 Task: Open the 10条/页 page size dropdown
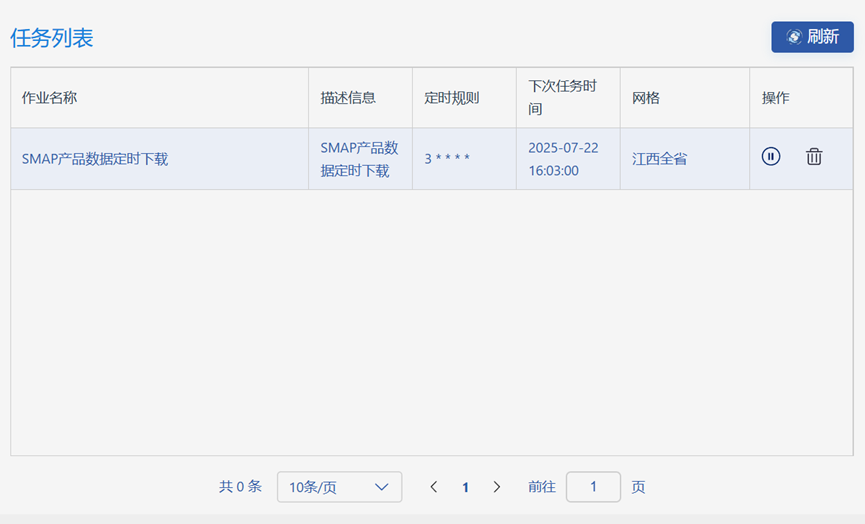[339, 486]
